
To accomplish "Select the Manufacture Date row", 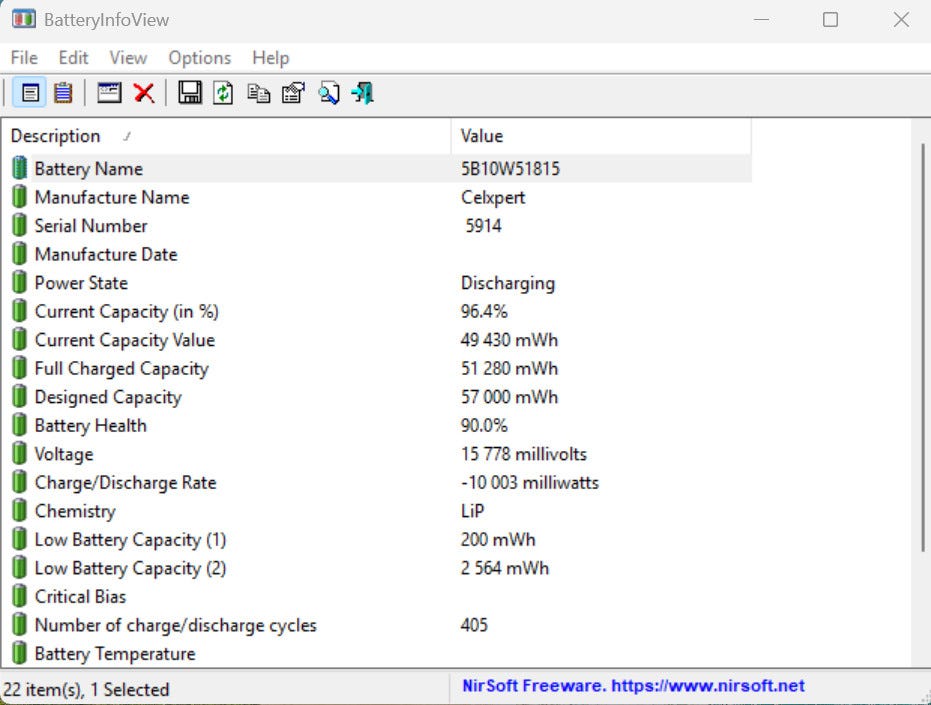I will [x=377, y=254].
